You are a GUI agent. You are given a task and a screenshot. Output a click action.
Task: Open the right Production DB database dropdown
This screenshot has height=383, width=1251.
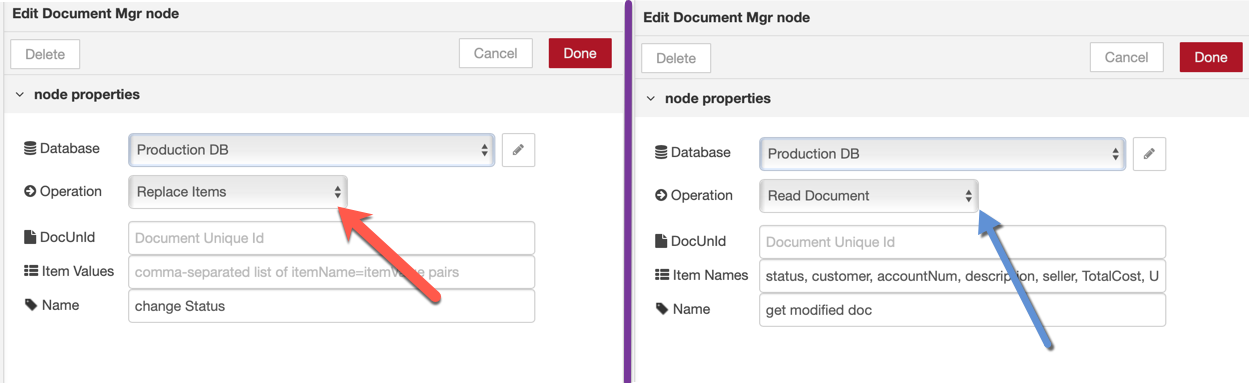(942, 154)
